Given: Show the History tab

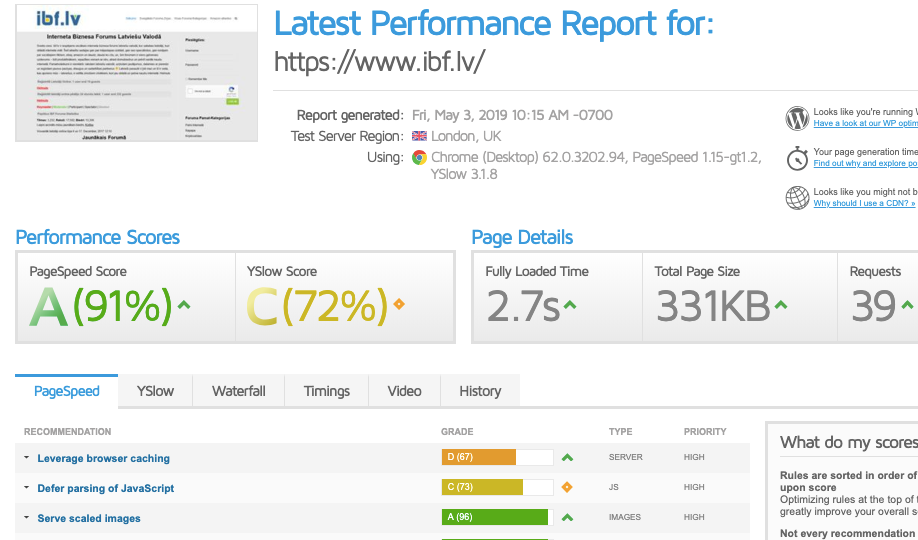Looking at the screenshot, I should click(x=480, y=391).
